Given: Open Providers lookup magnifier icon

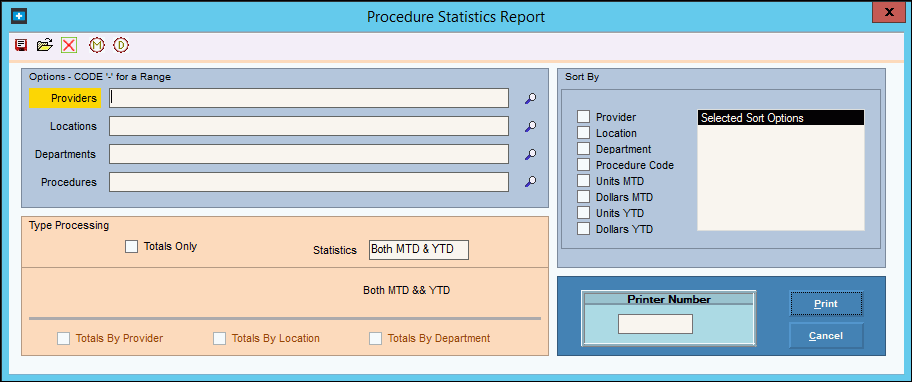Looking at the screenshot, I should pyautogui.click(x=530, y=99).
